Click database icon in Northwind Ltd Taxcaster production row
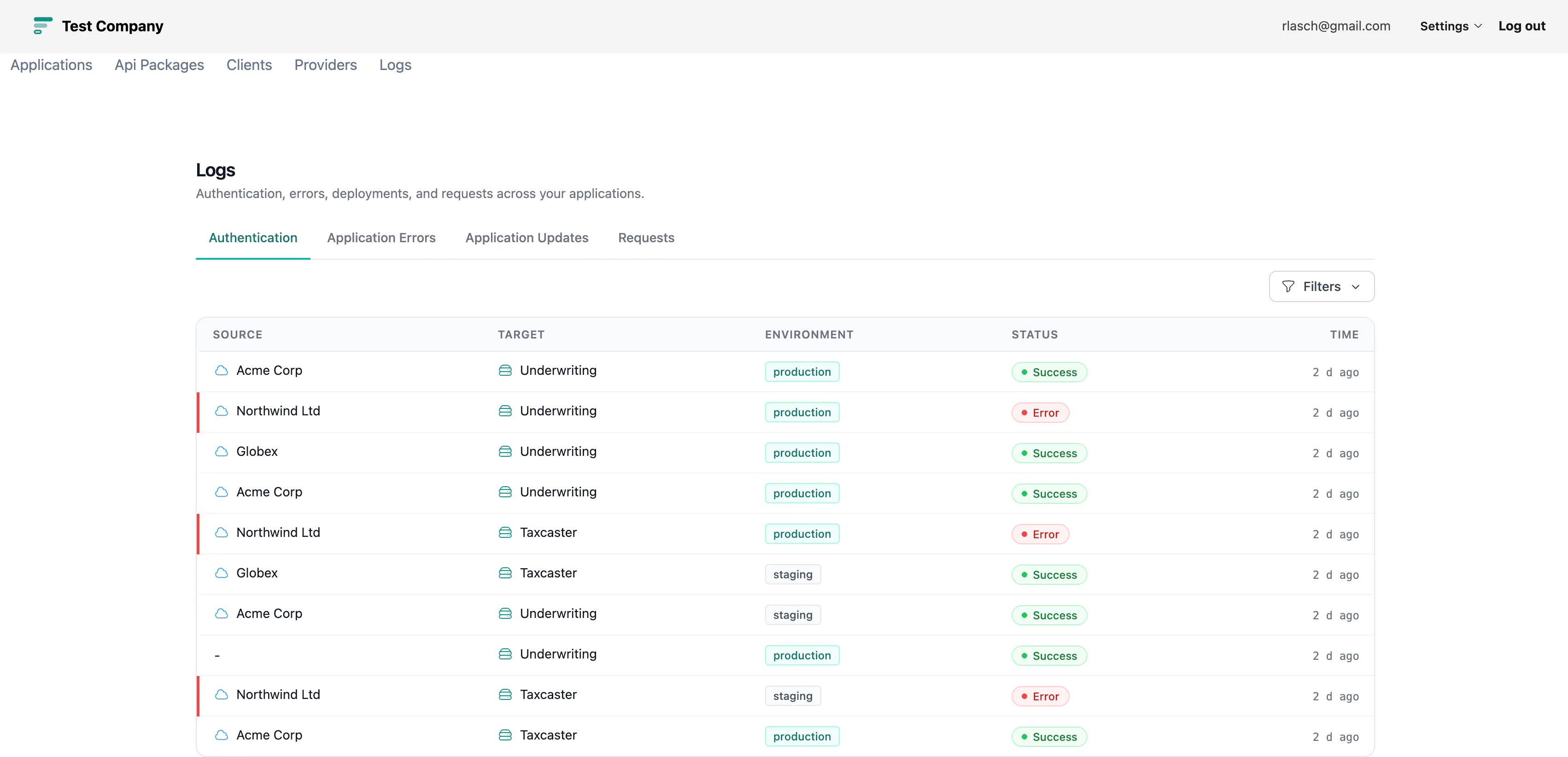 pos(505,532)
